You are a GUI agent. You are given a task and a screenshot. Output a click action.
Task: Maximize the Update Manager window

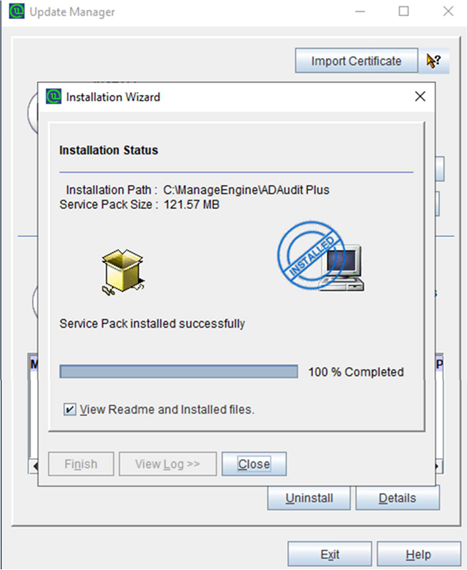(403, 11)
